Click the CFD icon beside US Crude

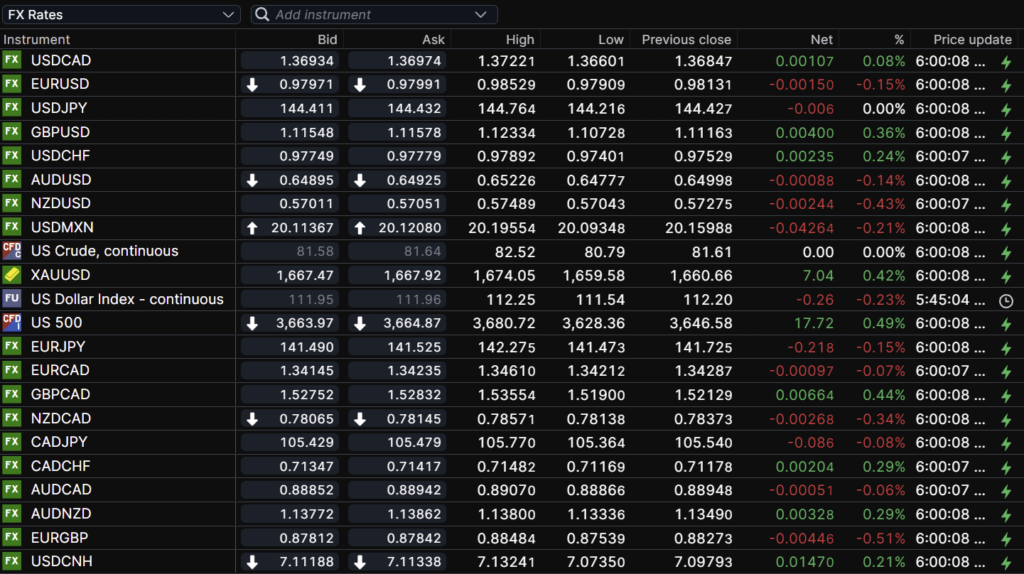point(12,251)
